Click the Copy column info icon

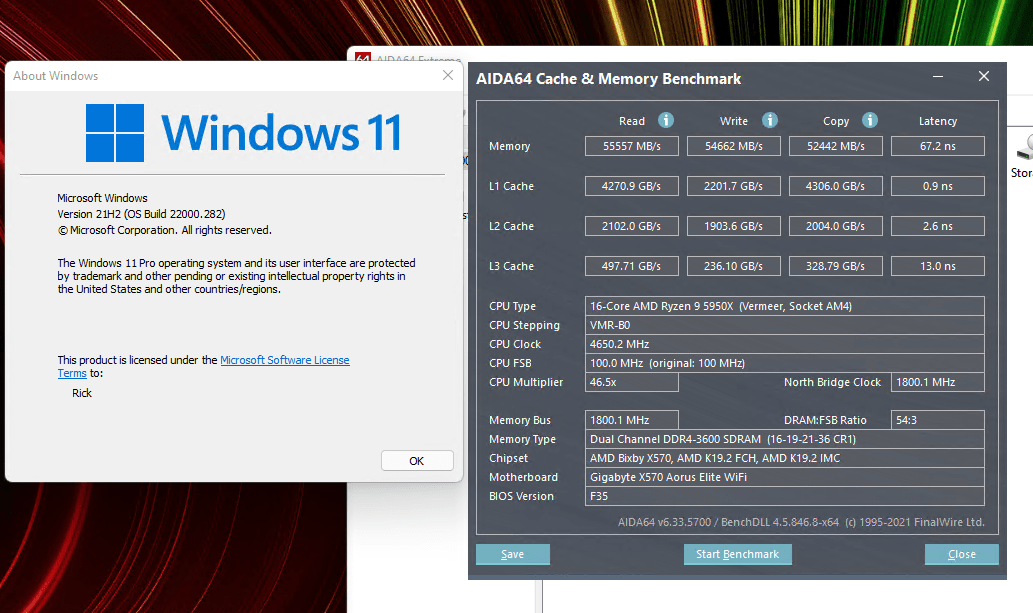[x=870, y=120]
